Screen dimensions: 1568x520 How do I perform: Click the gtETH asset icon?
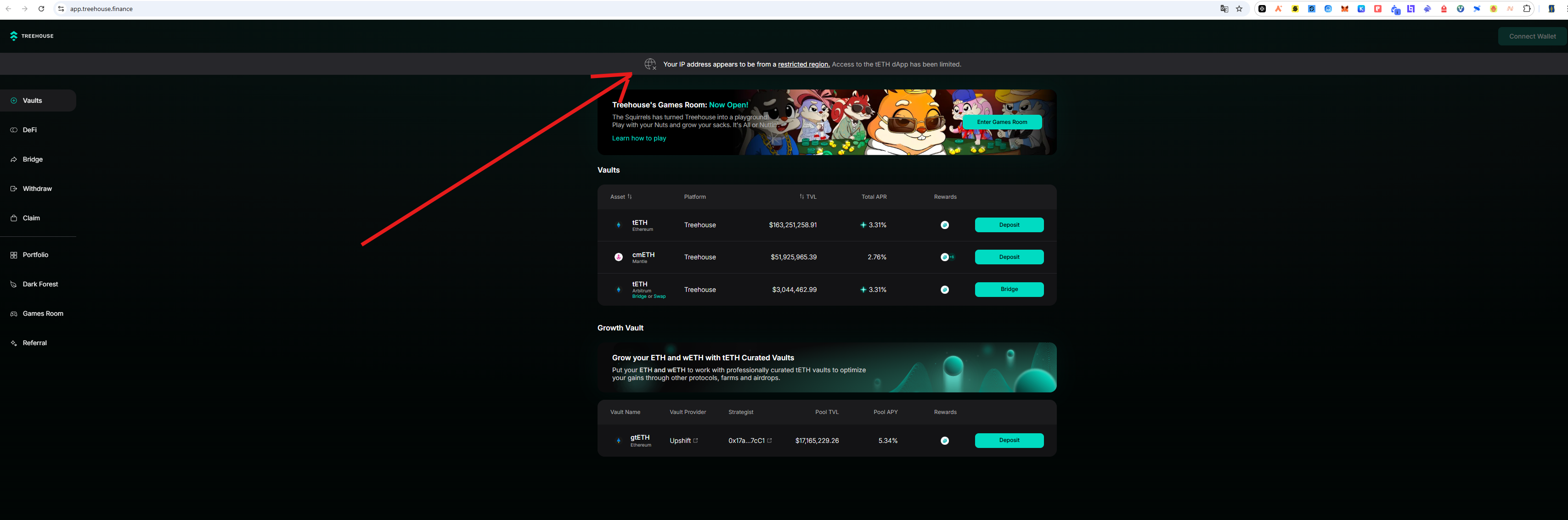[x=619, y=441]
